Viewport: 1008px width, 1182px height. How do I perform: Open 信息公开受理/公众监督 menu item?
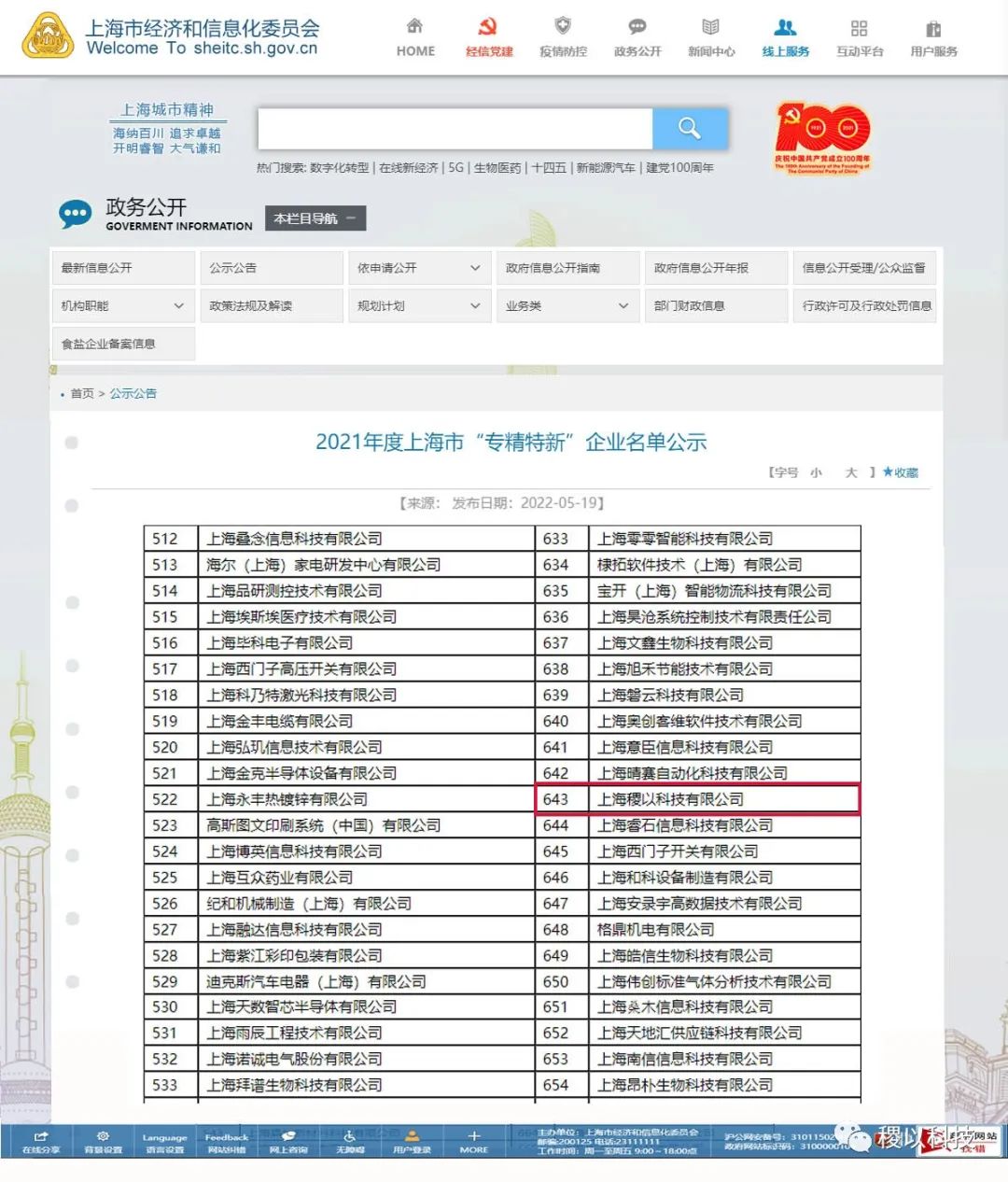click(x=864, y=268)
